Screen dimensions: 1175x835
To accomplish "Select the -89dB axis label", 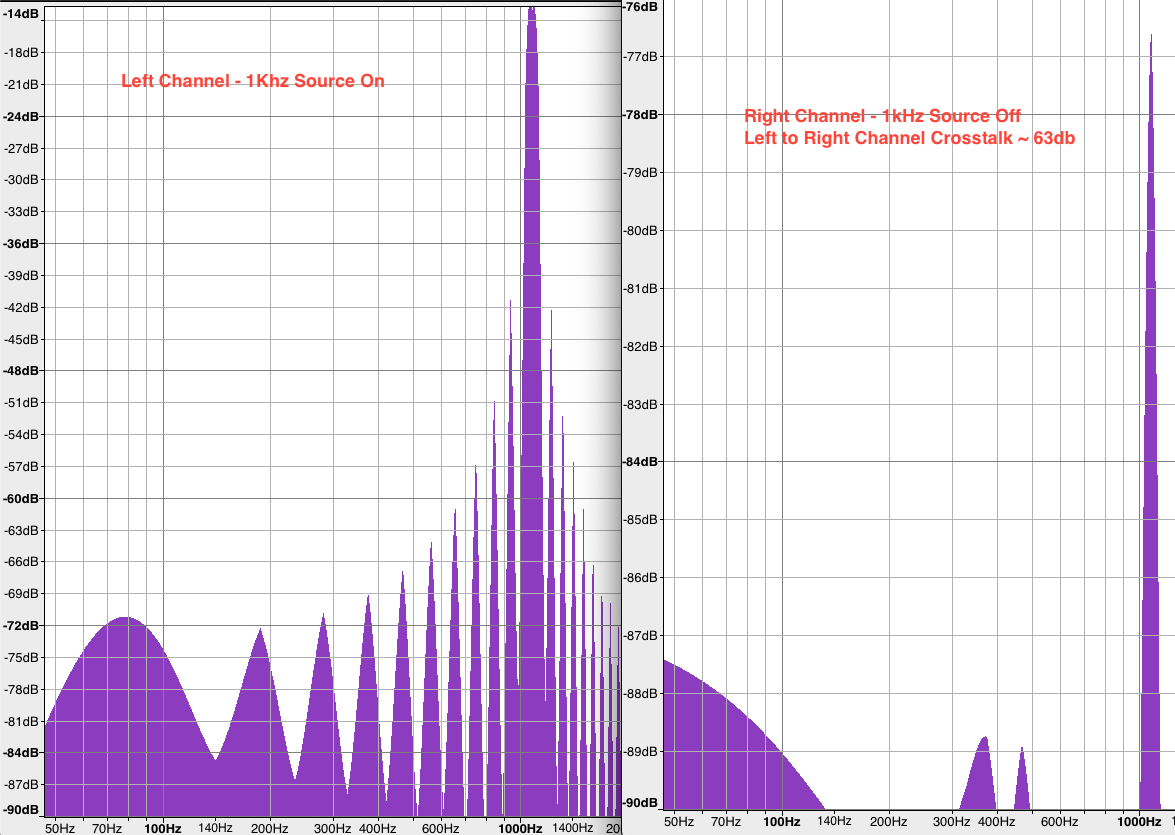I will click(x=641, y=751).
